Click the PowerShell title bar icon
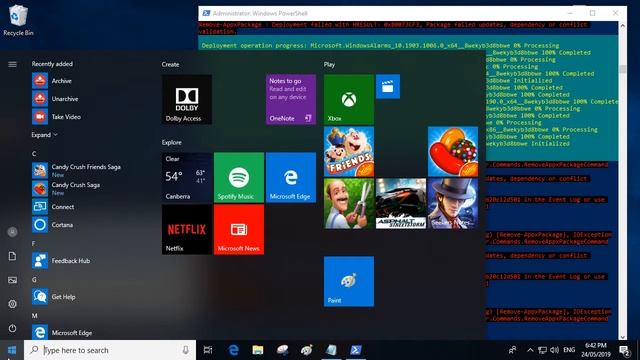The width and height of the screenshot is (640, 360). [x=206, y=13]
